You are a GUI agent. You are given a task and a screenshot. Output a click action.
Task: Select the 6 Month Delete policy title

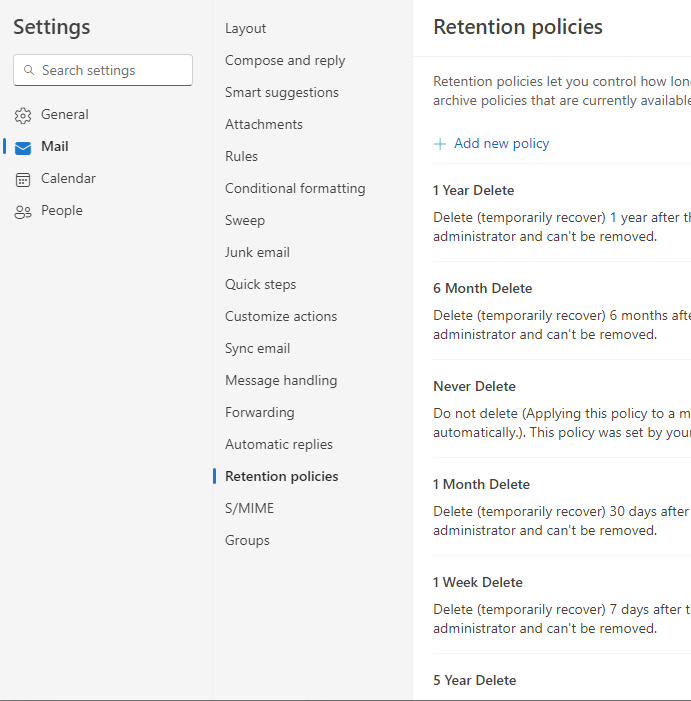482,288
